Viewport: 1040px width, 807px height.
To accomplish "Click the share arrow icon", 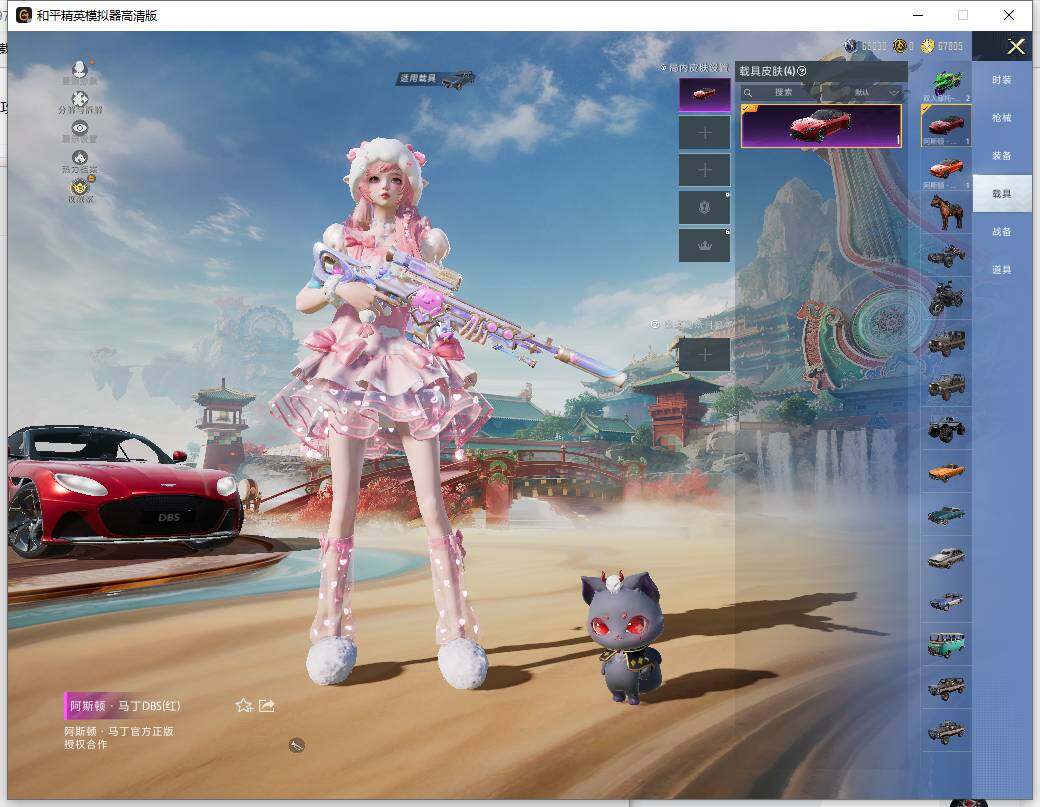I will coord(267,706).
